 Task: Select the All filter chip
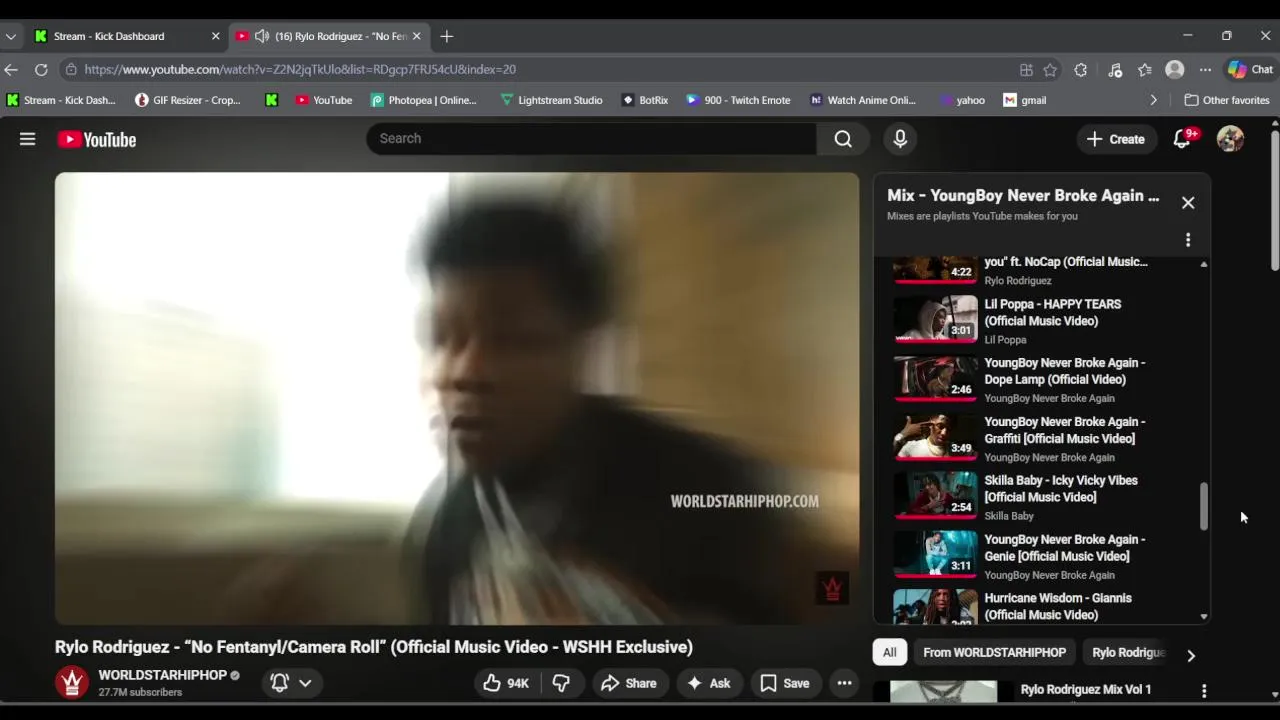(x=889, y=652)
